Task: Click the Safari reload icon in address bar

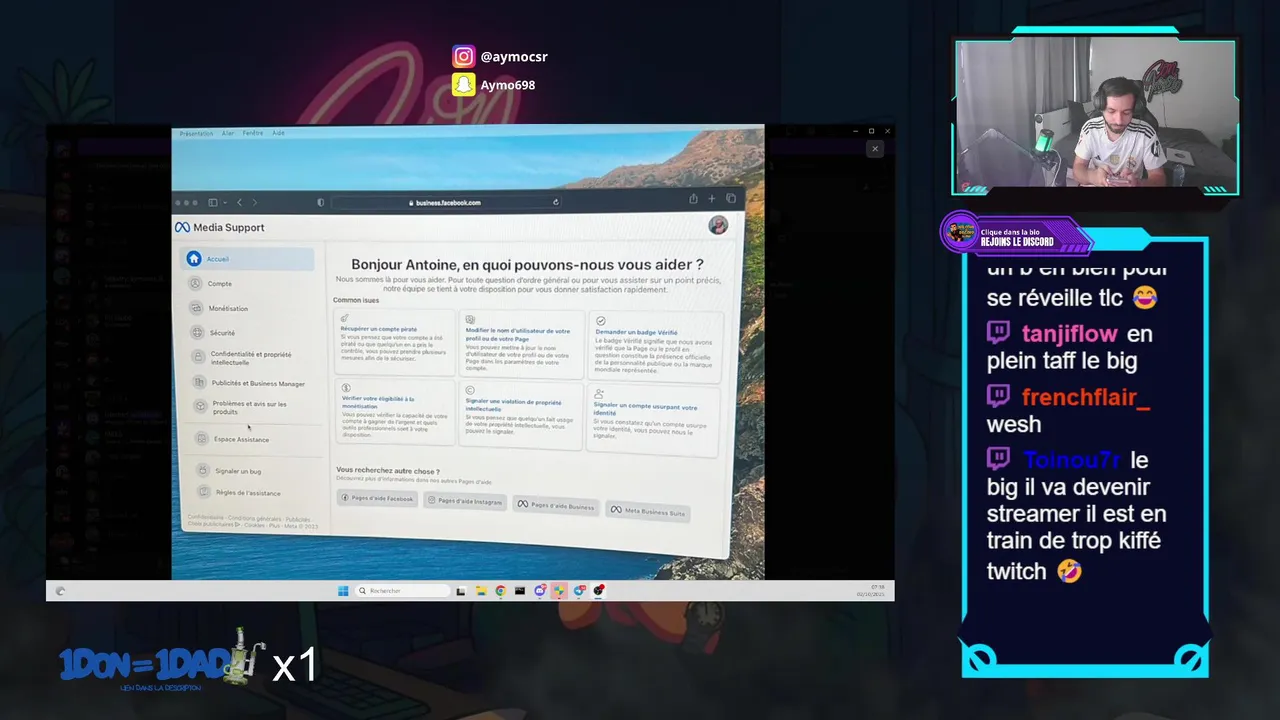Action: coord(556,202)
